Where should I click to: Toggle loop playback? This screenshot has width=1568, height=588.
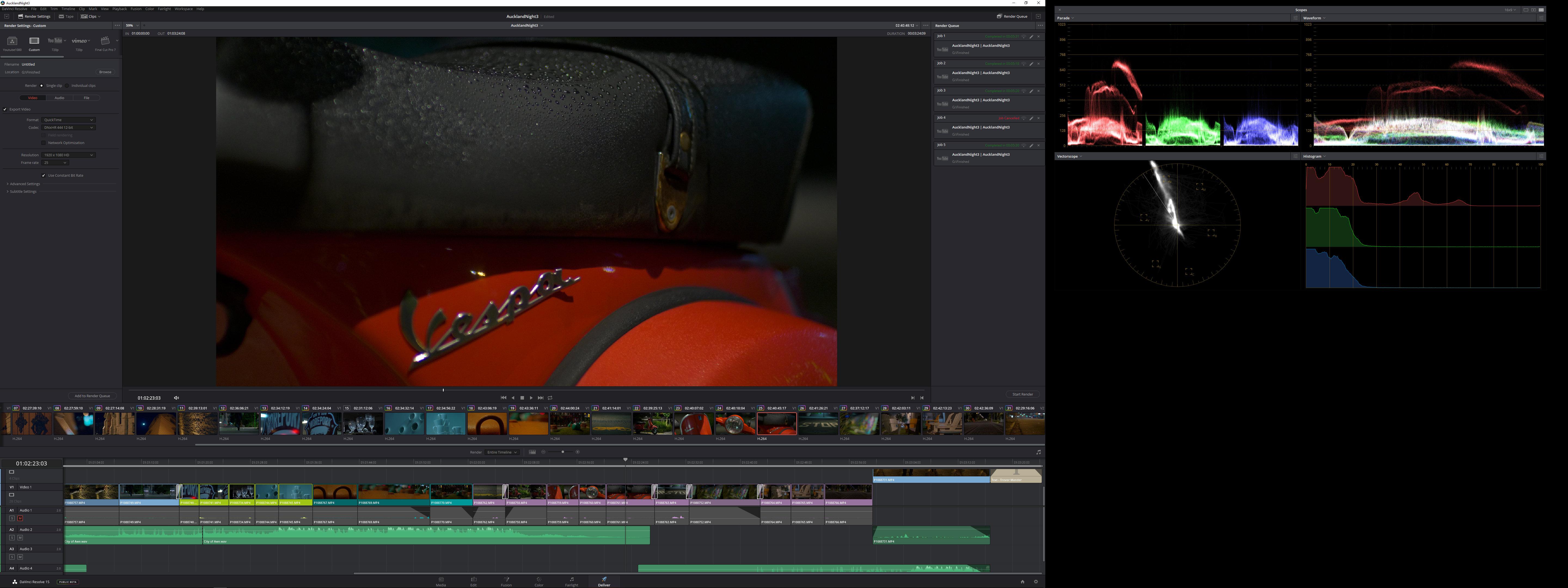click(550, 397)
